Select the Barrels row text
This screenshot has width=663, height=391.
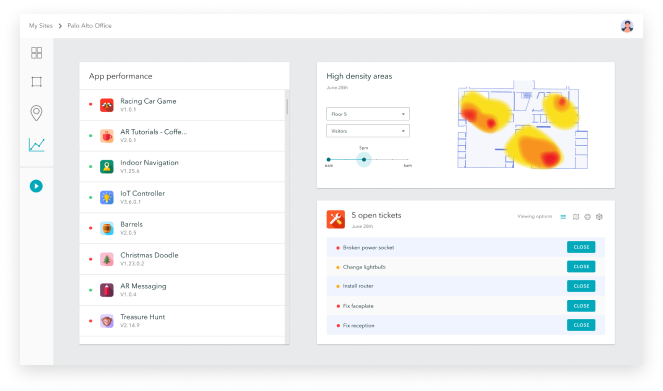132,224
